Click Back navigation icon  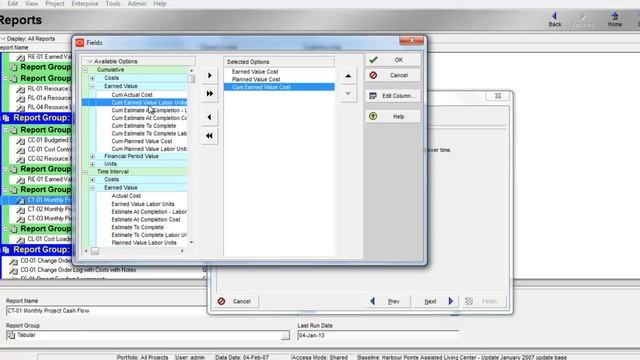tap(555, 20)
